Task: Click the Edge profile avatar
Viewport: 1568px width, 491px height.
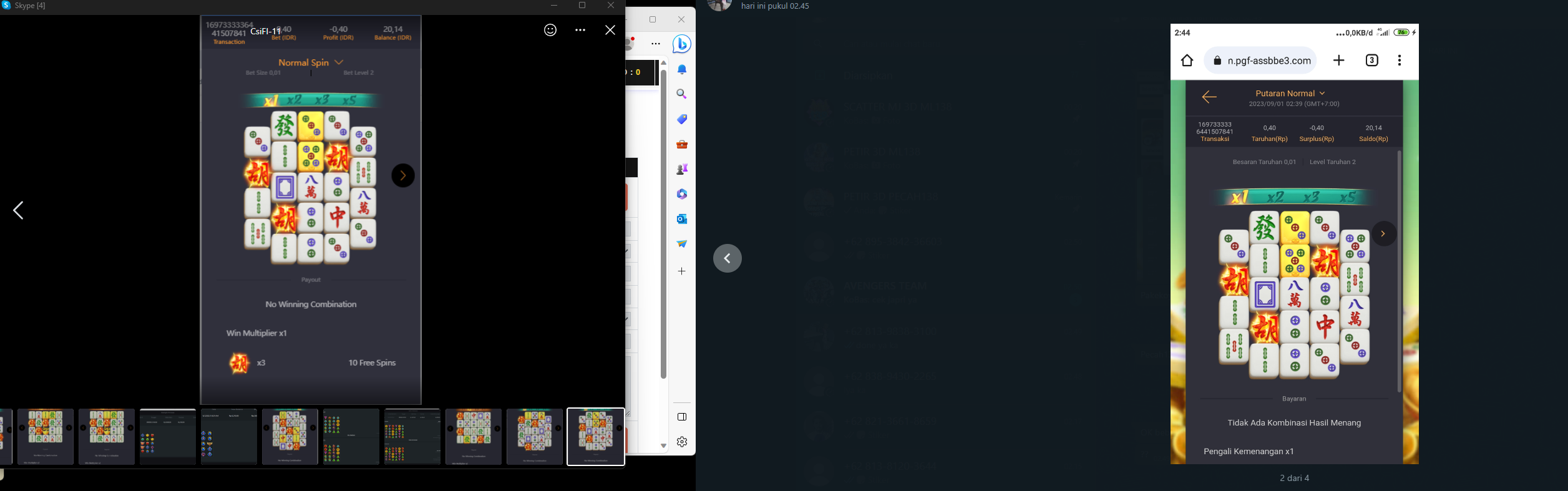Action: click(631, 44)
